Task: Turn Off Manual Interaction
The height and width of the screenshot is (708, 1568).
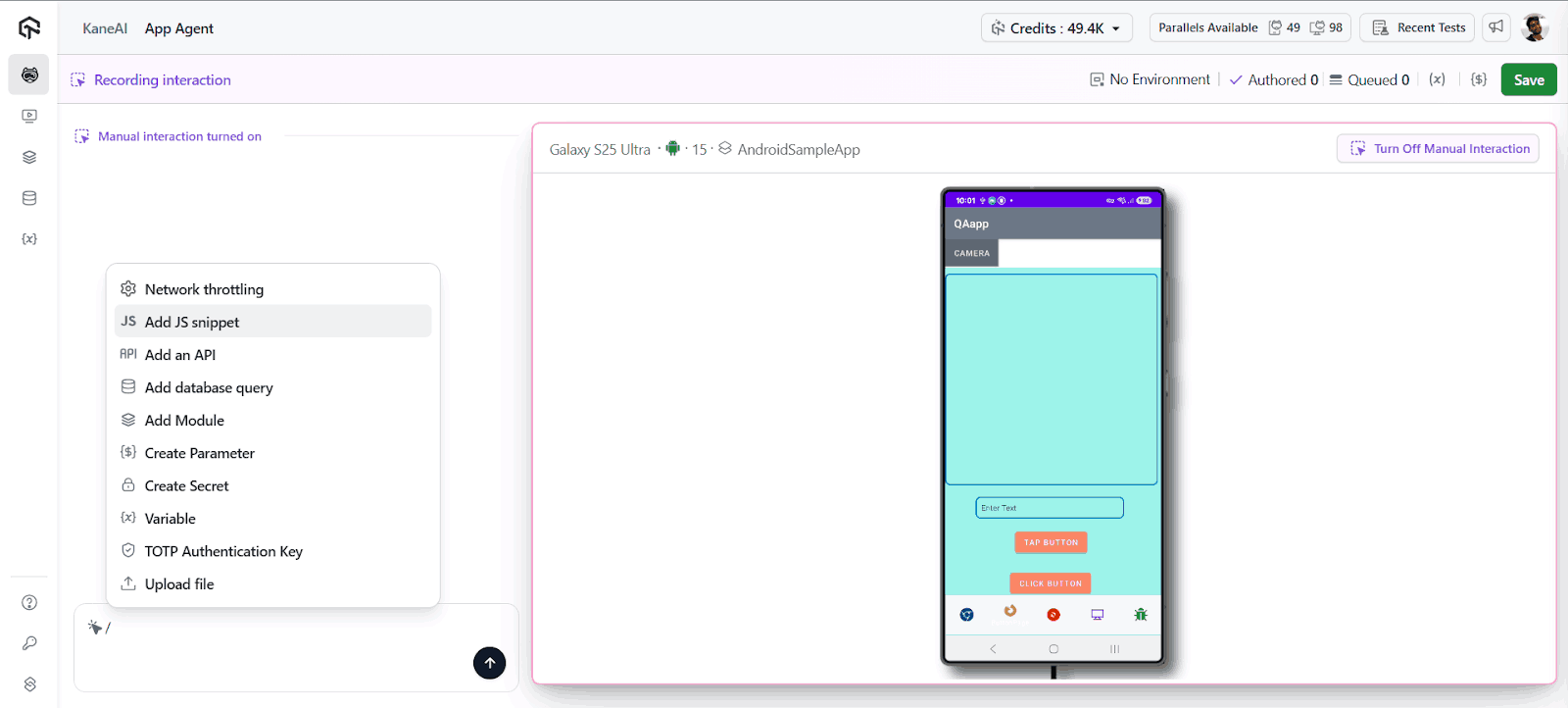Action: 1438,149
